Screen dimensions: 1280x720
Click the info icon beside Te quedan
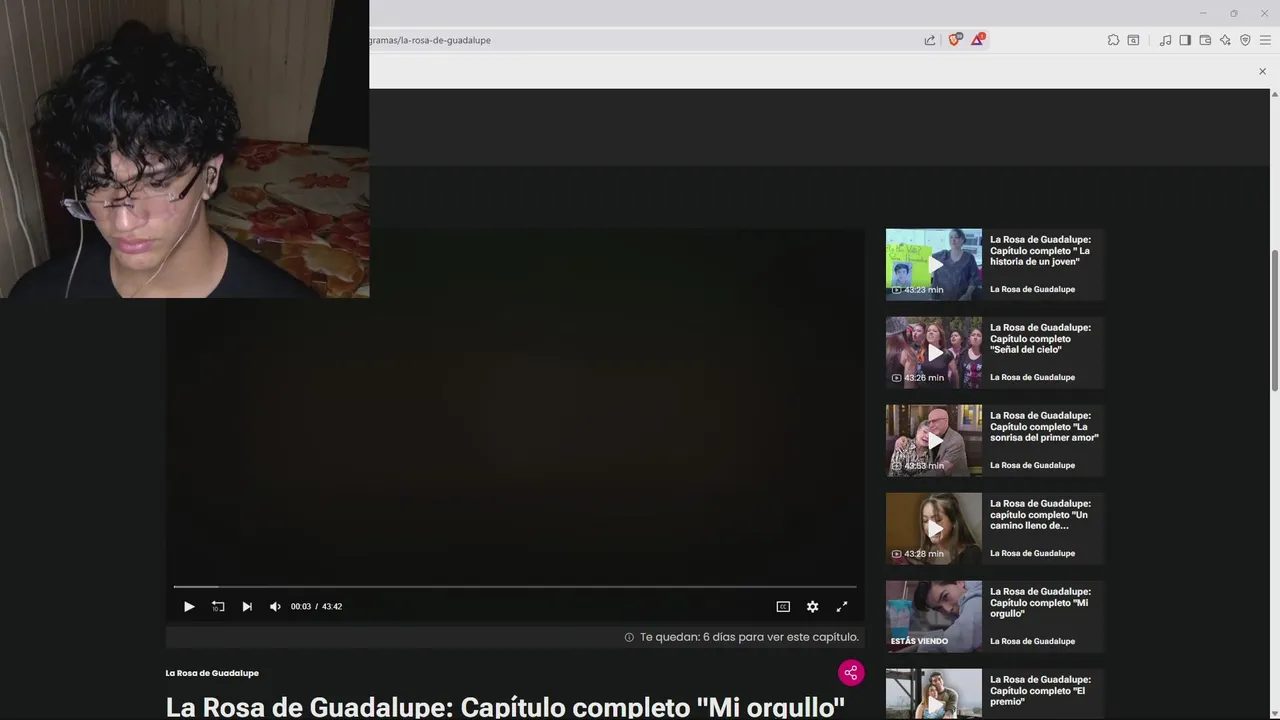click(629, 637)
